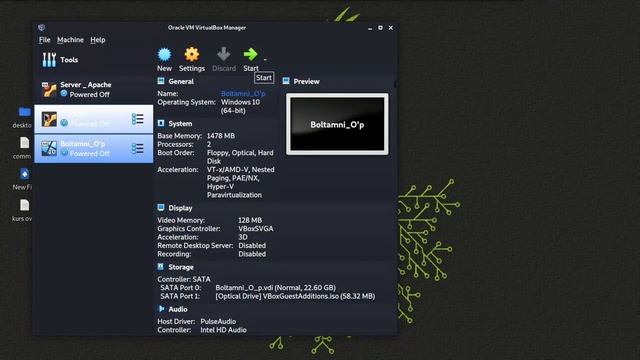
Task: Click the Preview header label
Action: click(306, 81)
